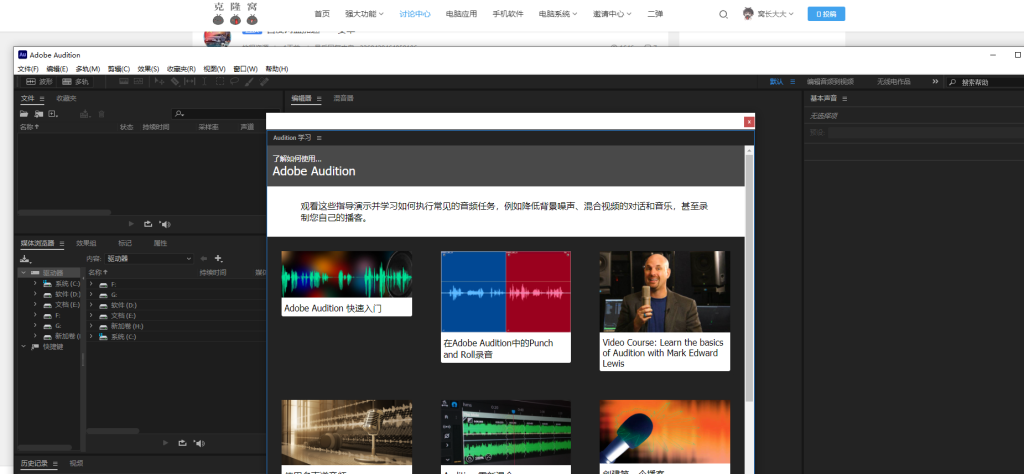The width and height of the screenshot is (1024, 474).
Task: Select 编辑音频到视频 workspace
Action: (830, 82)
